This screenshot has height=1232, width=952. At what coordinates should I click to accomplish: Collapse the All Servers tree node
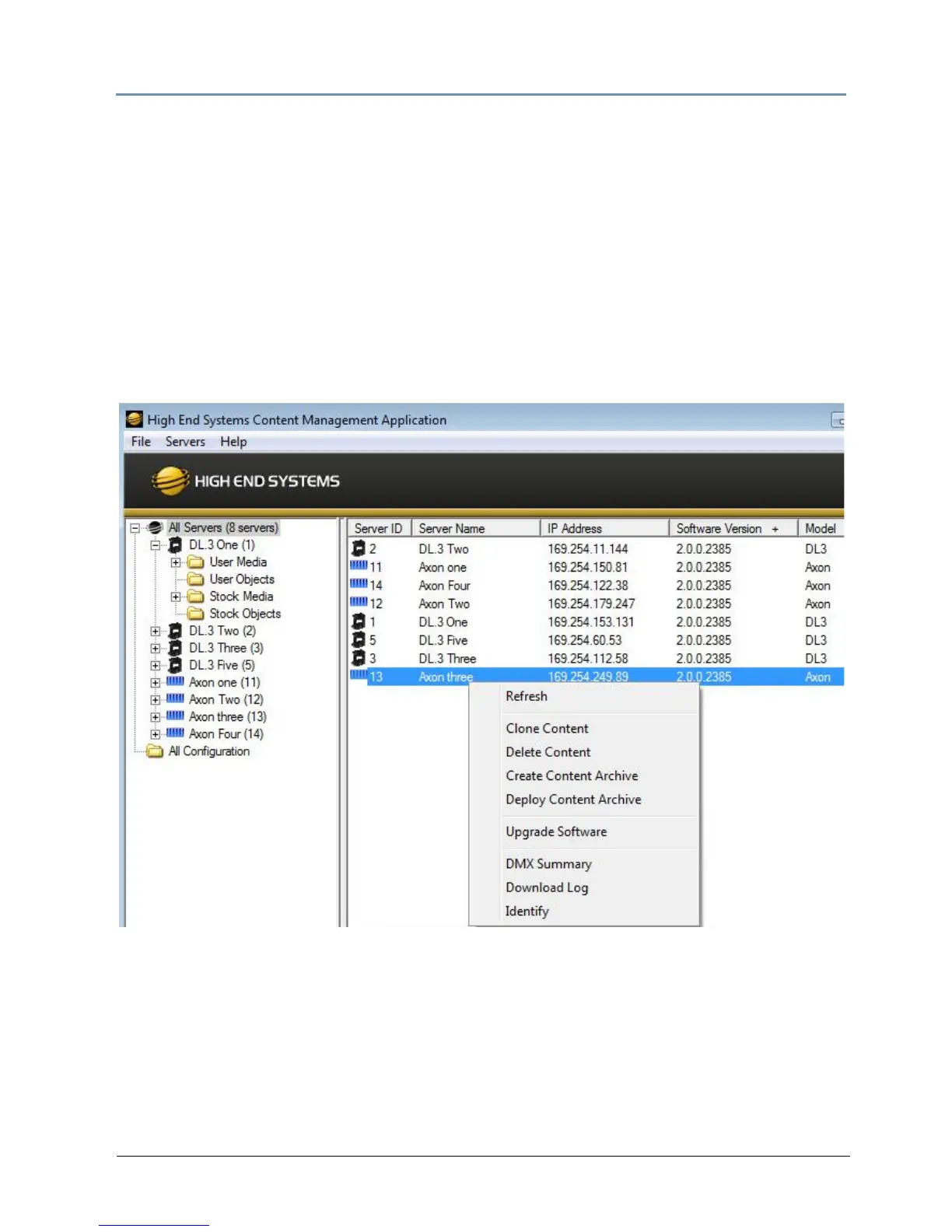[x=135, y=527]
